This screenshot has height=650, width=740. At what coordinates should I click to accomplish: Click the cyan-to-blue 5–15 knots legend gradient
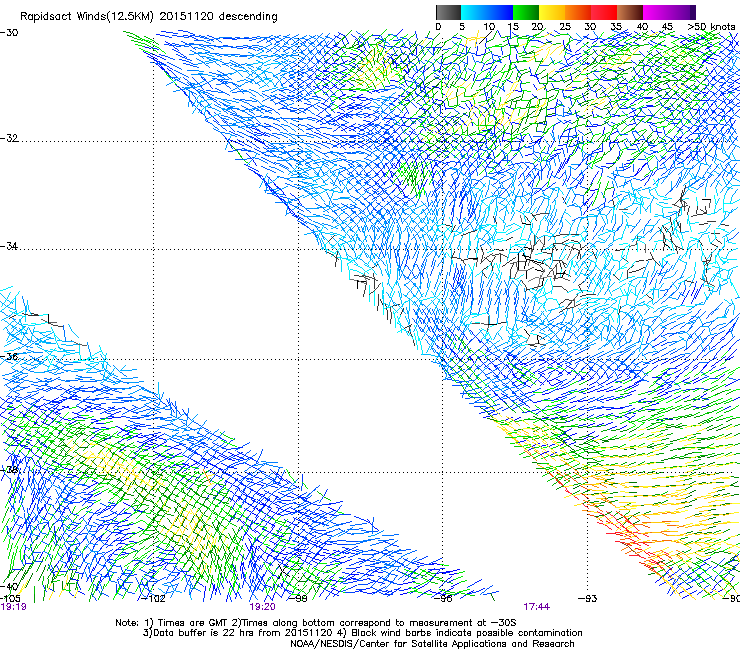pyautogui.click(x=487, y=12)
